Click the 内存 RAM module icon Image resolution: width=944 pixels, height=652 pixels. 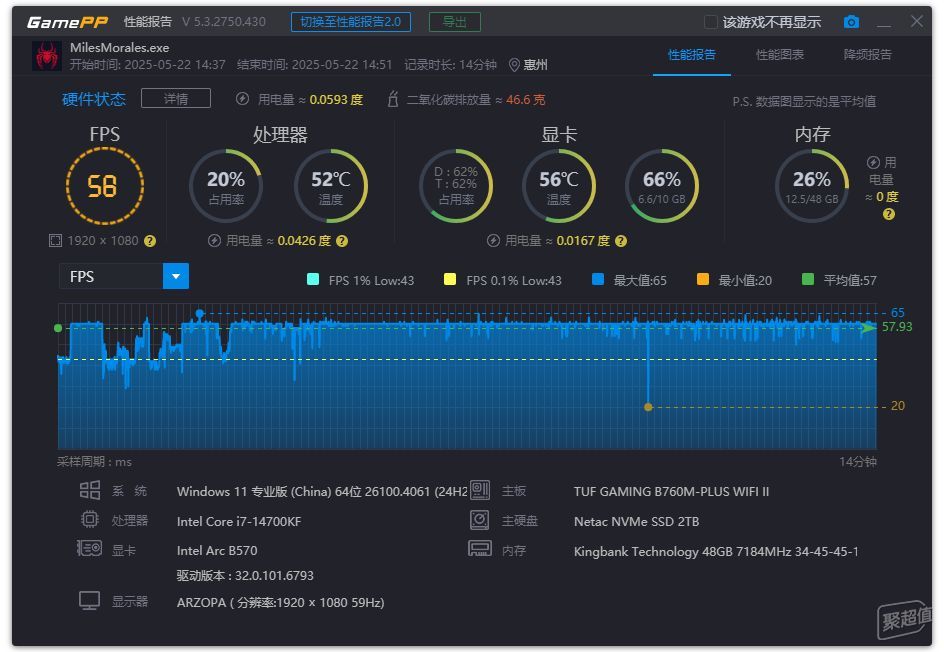(x=480, y=548)
